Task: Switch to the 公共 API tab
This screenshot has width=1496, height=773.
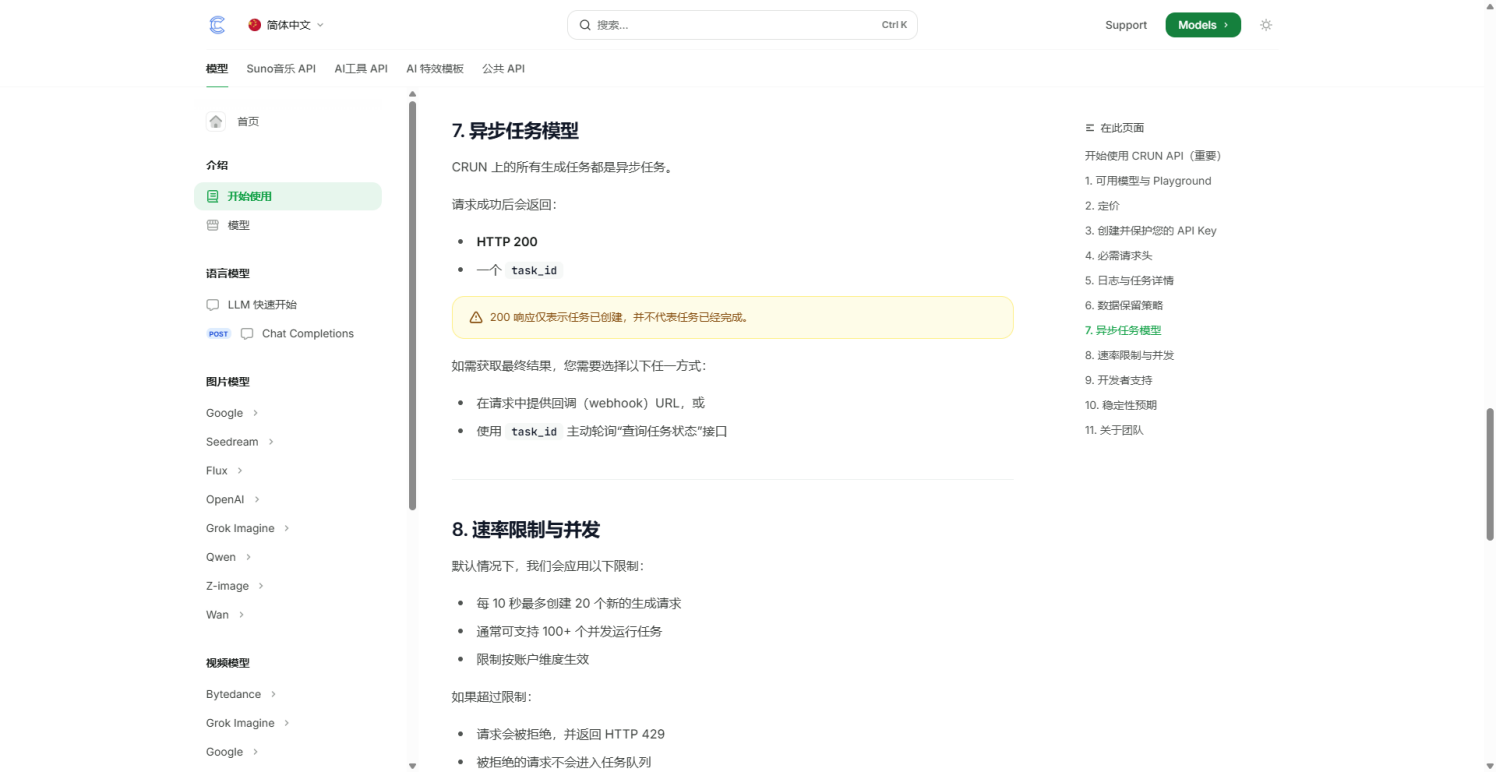Action: pyautogui.click(x=503, y=69)
